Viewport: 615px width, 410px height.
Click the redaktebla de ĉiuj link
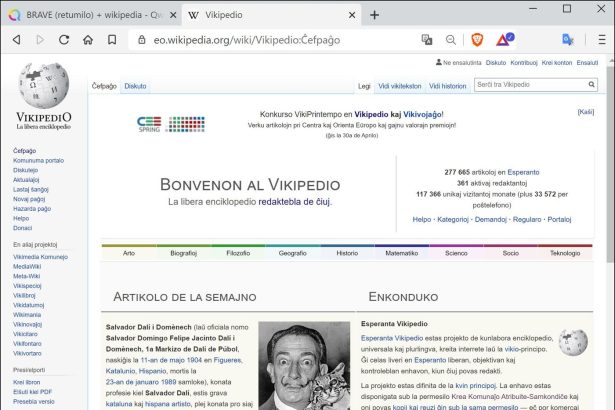[x=294, y=202]
